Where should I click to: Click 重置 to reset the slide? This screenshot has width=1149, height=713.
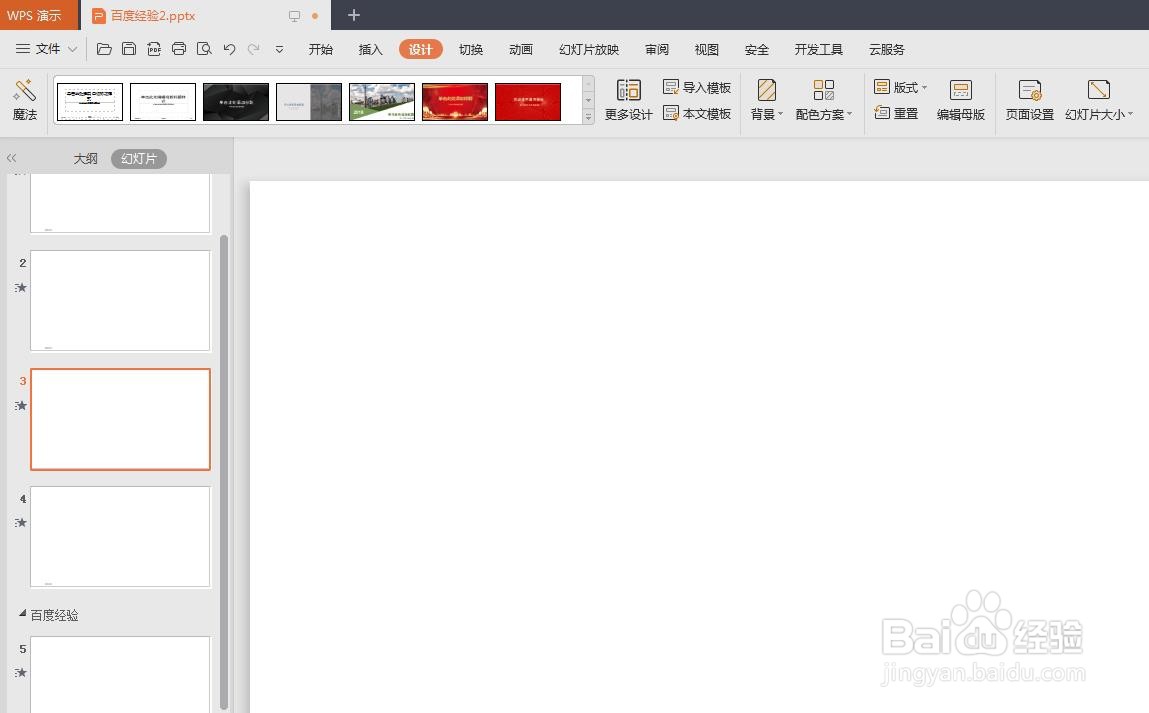coord(896,114)
